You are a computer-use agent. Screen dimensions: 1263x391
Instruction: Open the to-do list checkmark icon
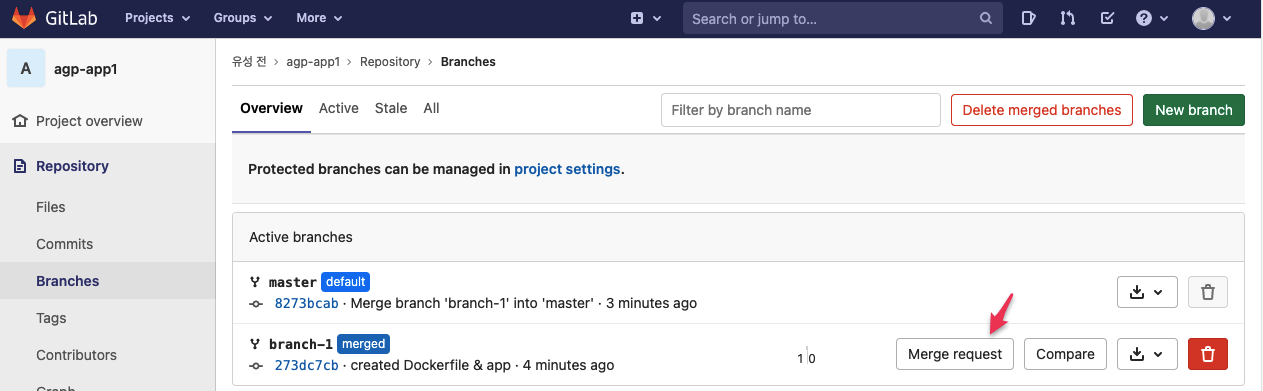pyautogui.click(x=1106, y=18)
